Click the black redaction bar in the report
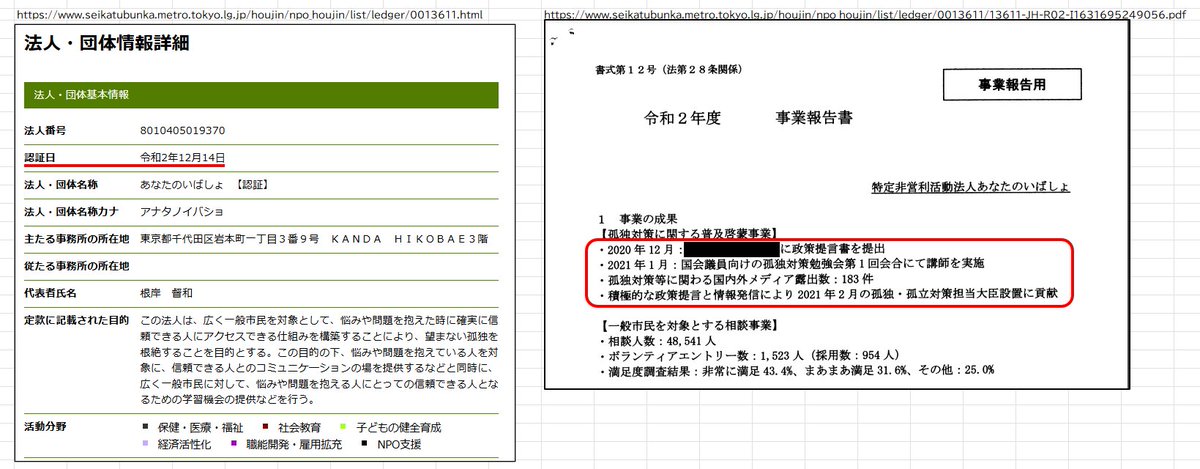This screenshot has width=1200, height=469. pos(732,247)
